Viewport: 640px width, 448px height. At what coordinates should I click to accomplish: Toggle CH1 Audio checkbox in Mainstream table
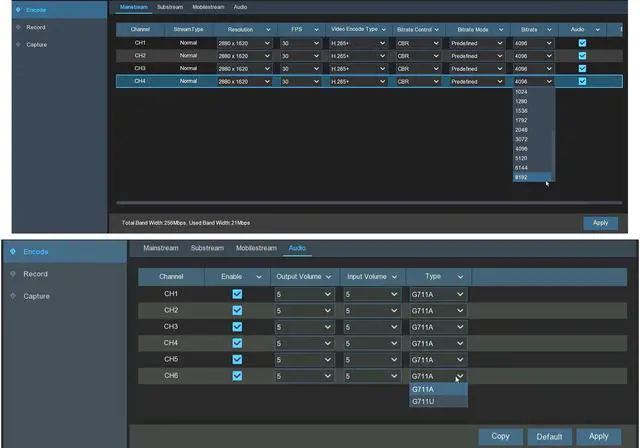[x=582, y=43]
